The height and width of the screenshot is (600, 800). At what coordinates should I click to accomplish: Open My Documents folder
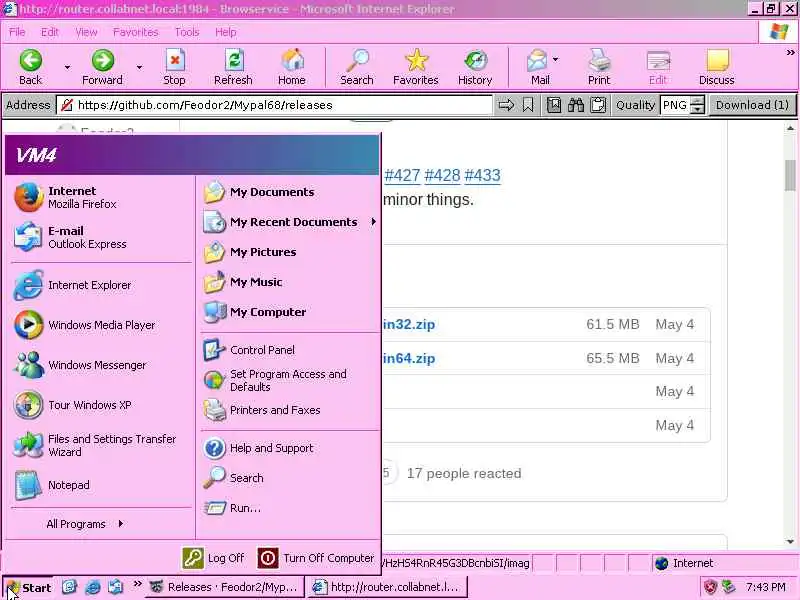pyautogui.click(x=289, y=192)
